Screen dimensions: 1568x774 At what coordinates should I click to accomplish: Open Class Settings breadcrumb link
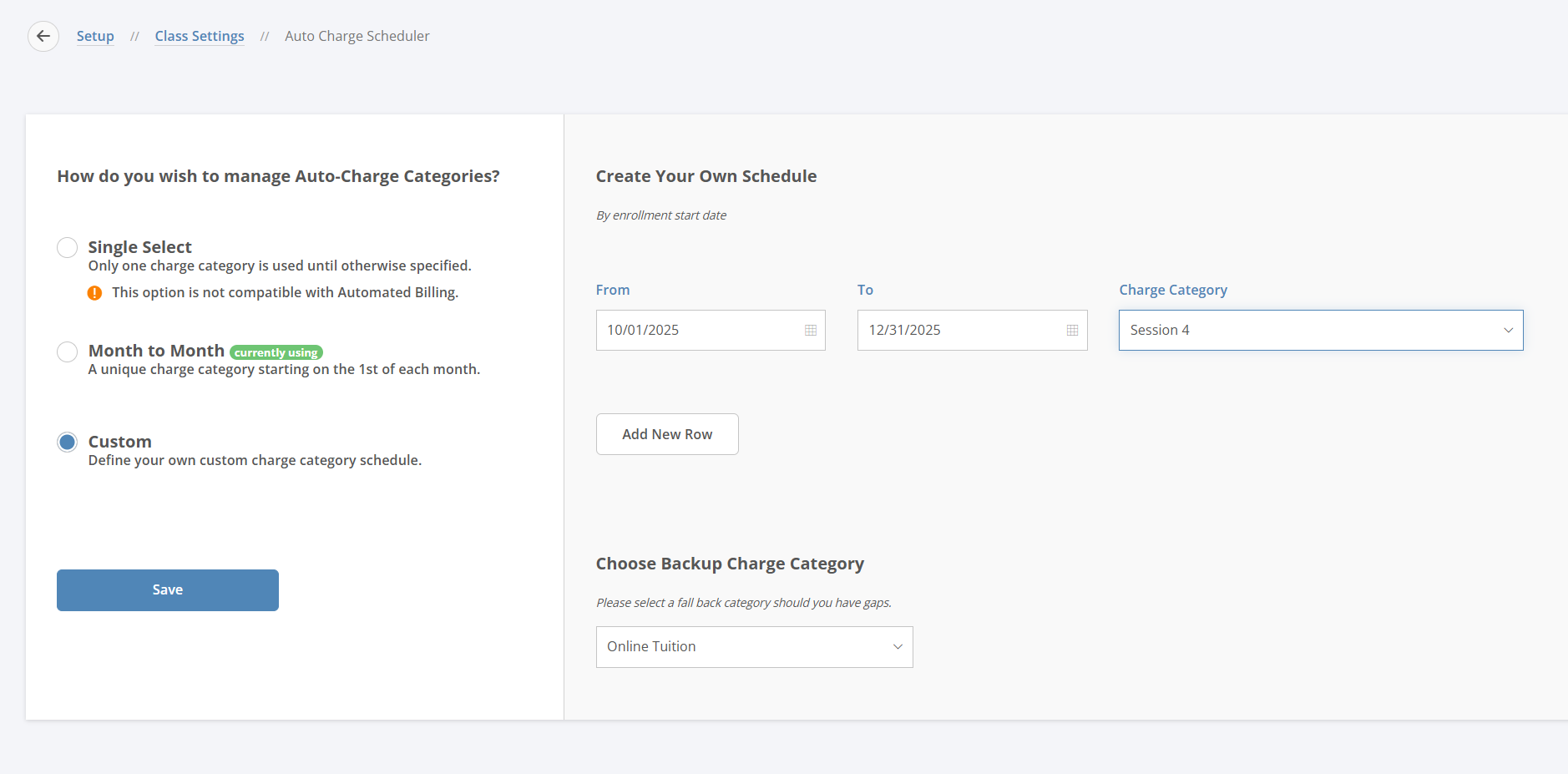click(200, 36)
